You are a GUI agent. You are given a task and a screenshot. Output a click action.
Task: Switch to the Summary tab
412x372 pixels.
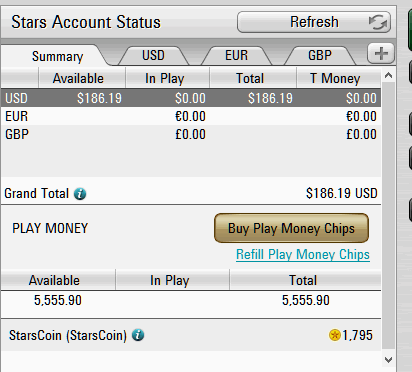tap(57, 56)
